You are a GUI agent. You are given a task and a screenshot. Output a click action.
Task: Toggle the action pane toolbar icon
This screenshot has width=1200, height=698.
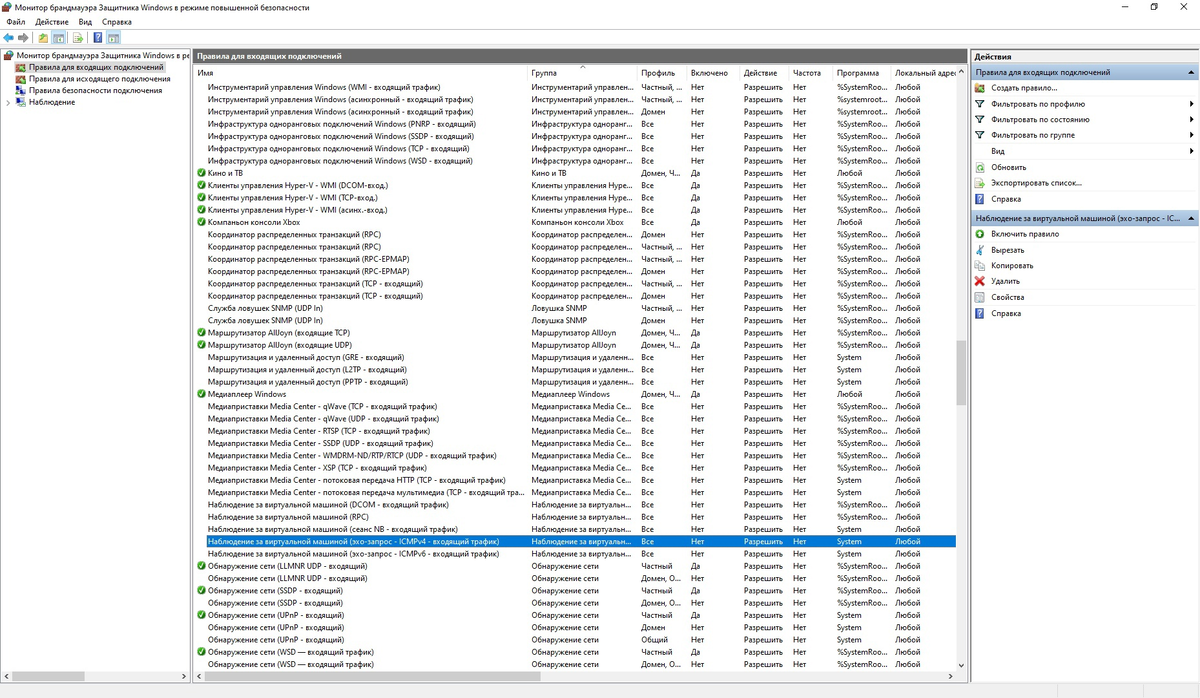(x=114, y=37)
